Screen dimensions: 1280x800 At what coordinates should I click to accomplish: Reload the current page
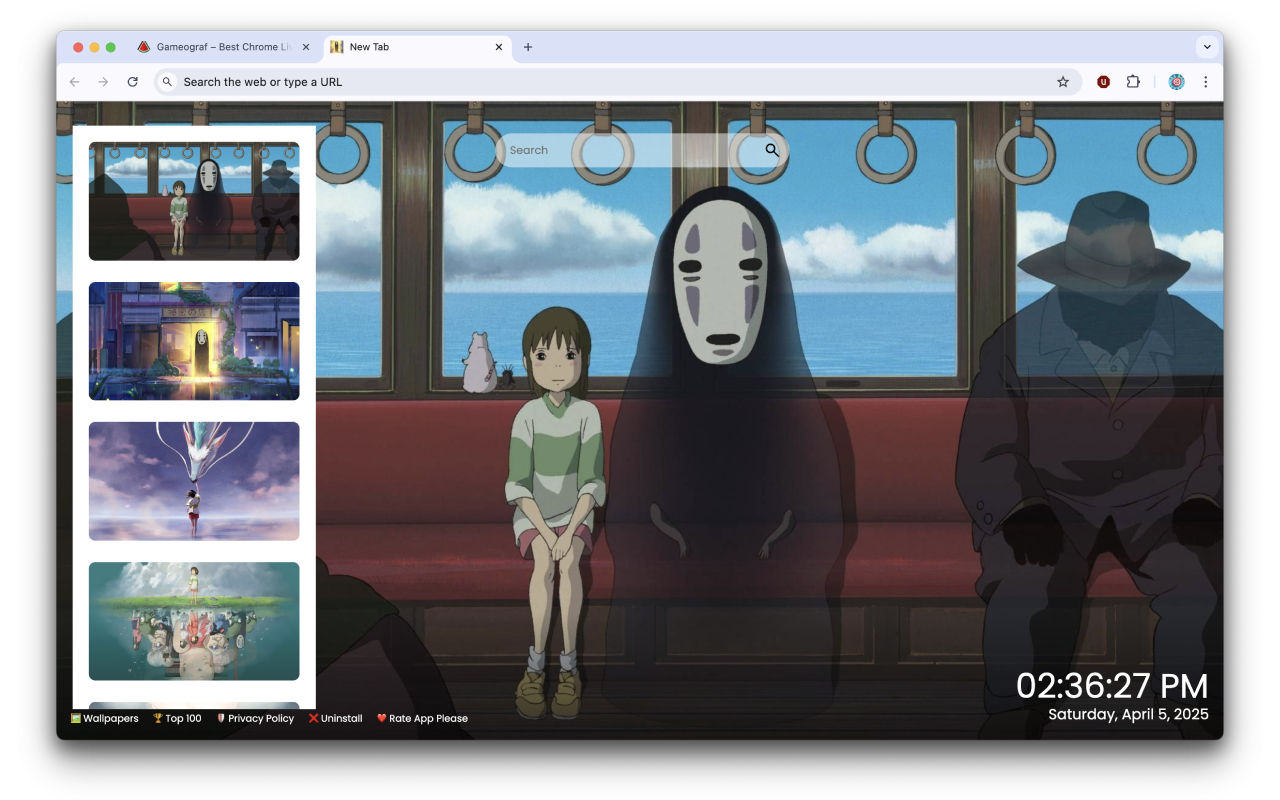click(x=132, y=82)
